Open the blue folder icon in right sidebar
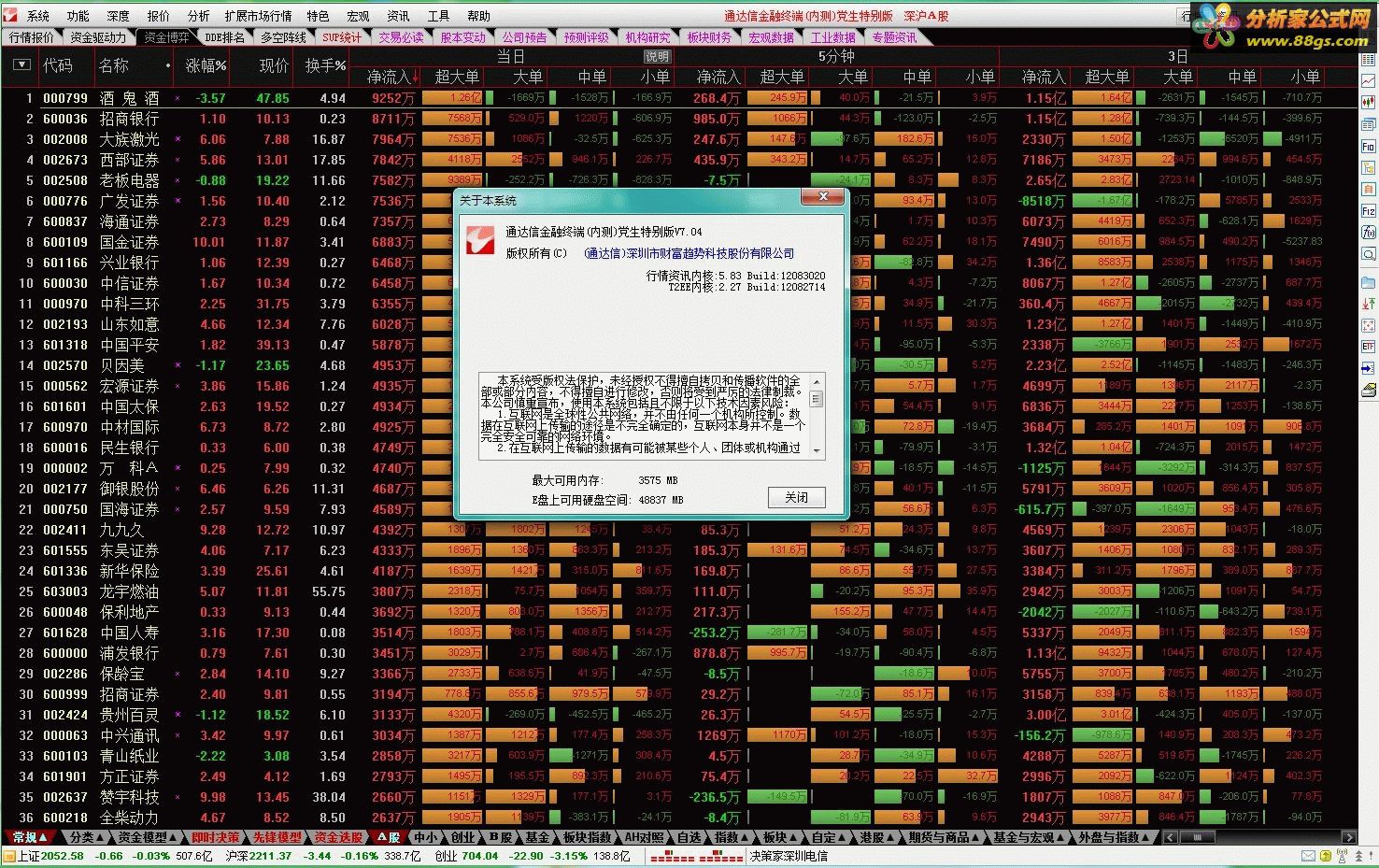Screen dimensions: 1379x868 click(1369, 282)
